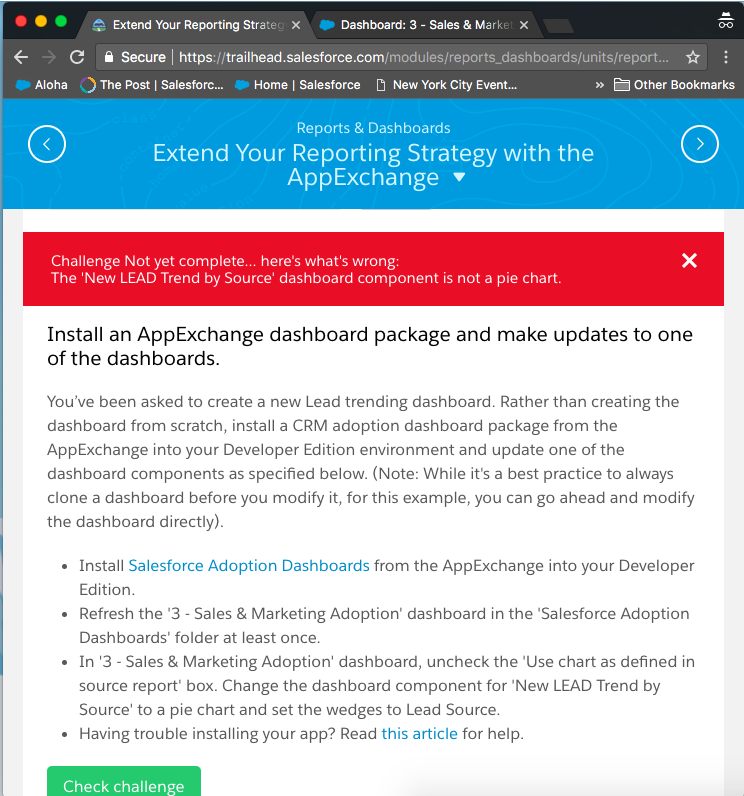Viewport: 744px width, 796px height.
Task: Go back with browser back arrow
Action: click(x=21, y=57)
